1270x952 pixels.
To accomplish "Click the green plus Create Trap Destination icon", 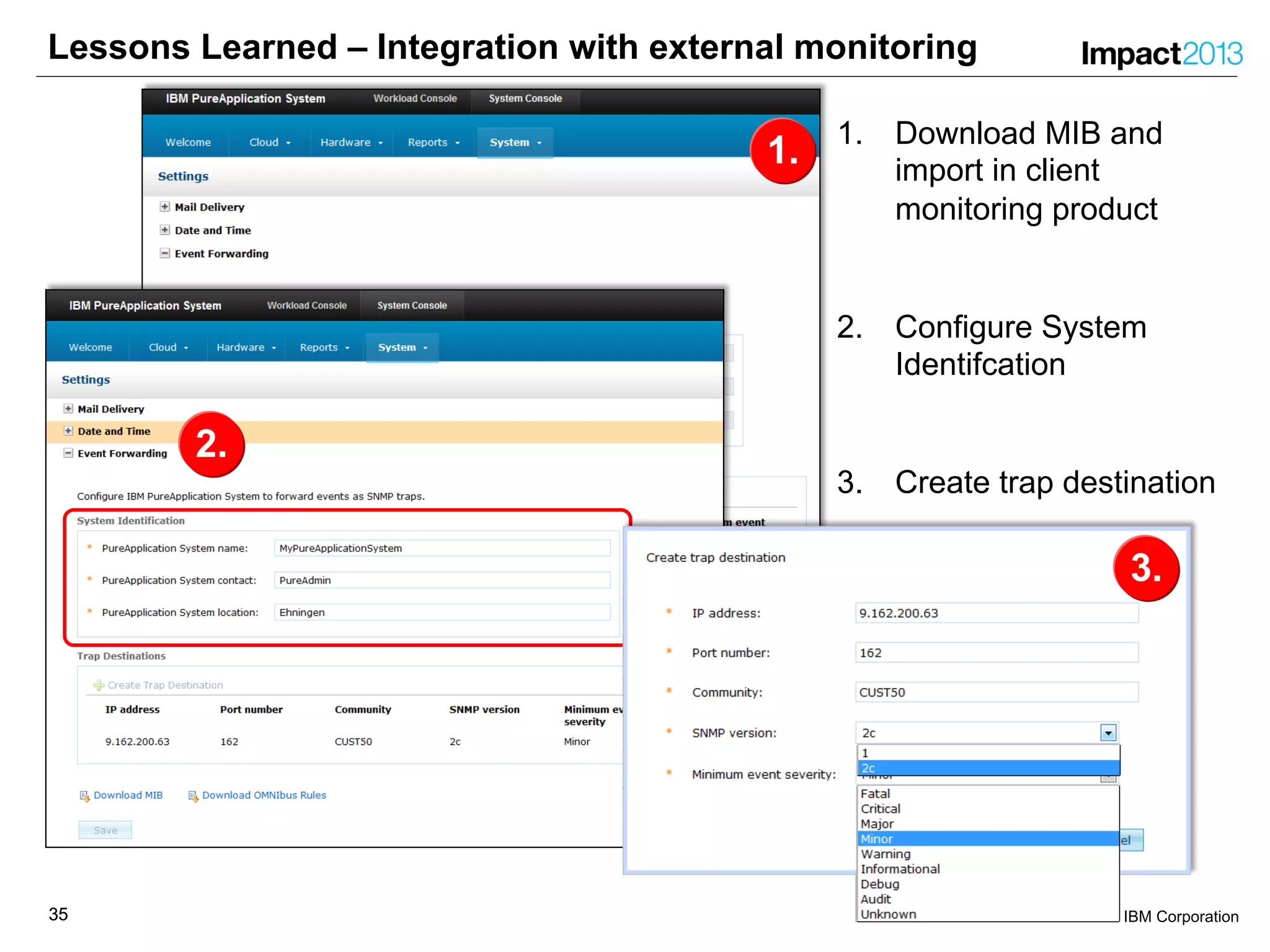I will tap(99, 685).
